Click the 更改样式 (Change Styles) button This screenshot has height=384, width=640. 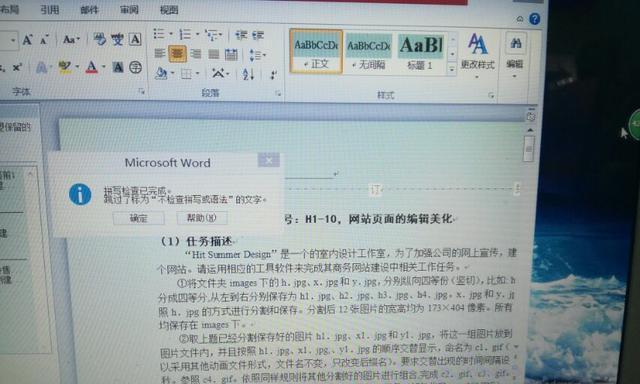pyautogui.click(x=477, y=55)
